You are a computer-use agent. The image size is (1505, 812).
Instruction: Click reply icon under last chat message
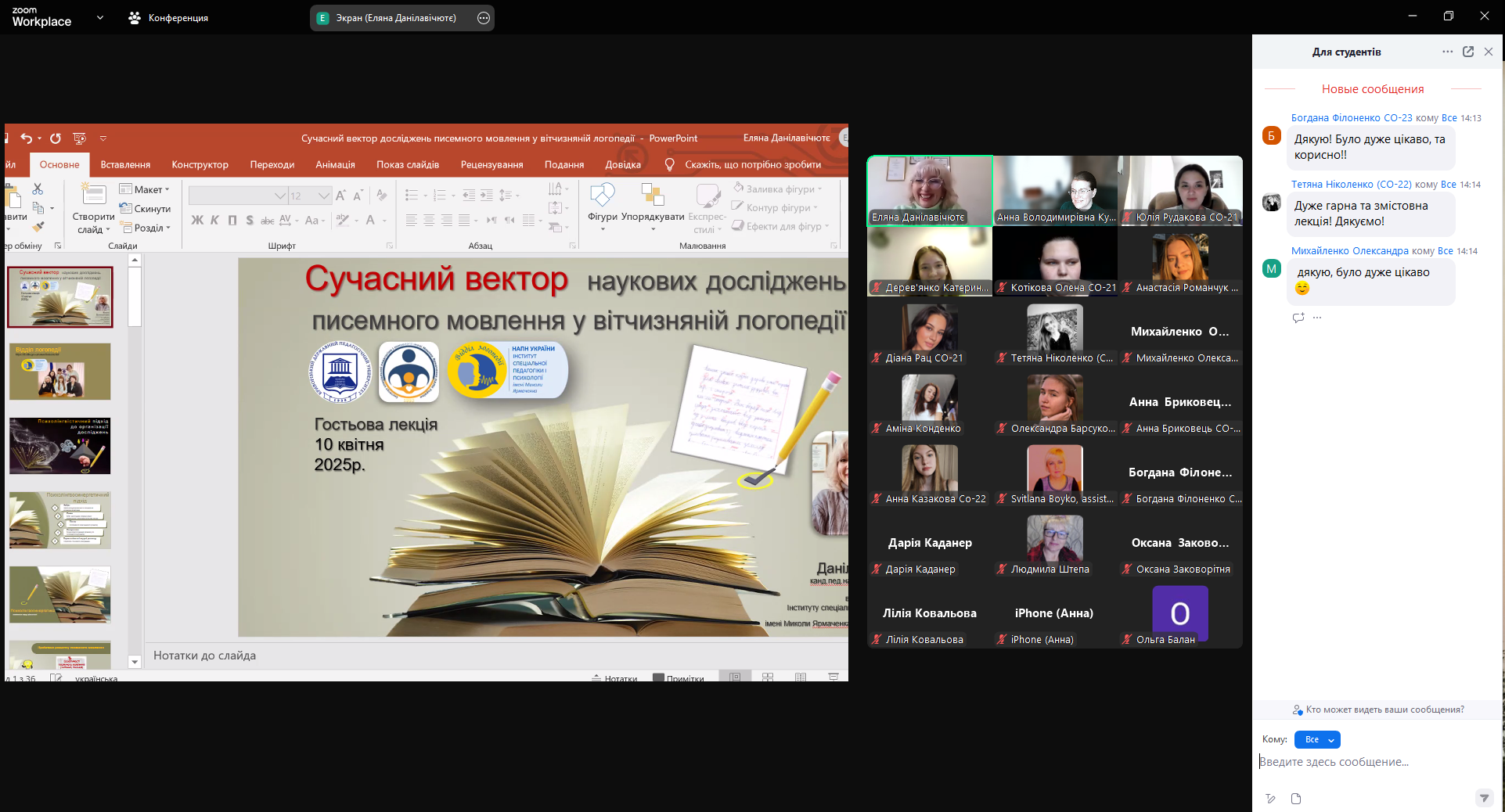coord(1298,318)
